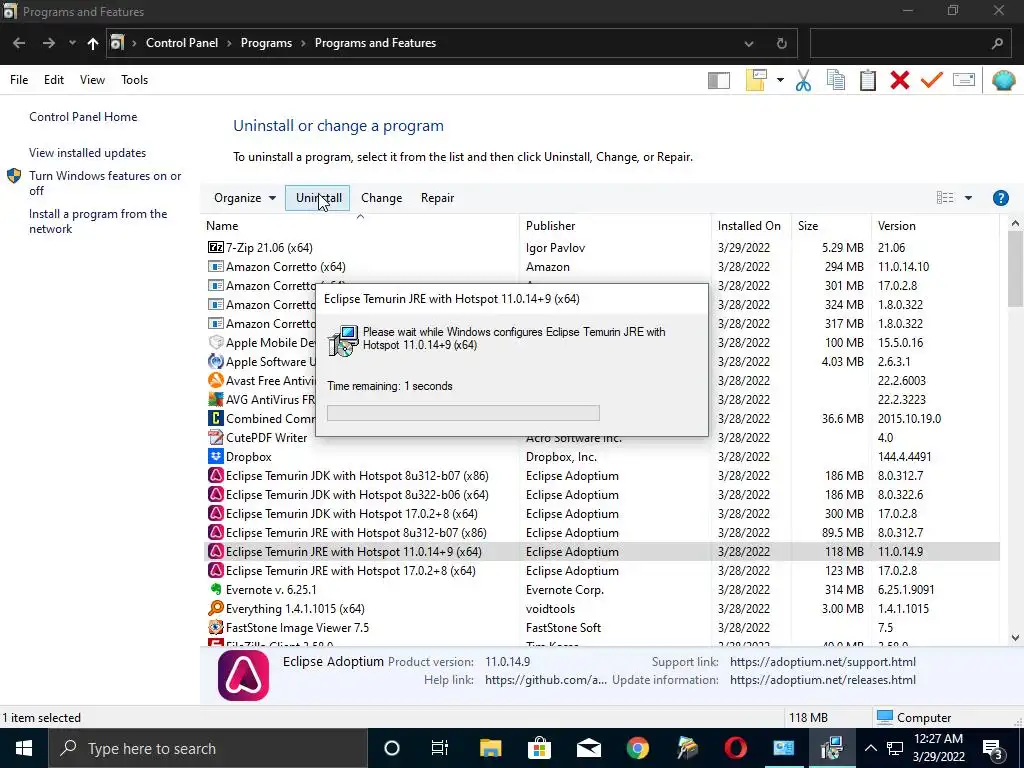Viewport: 1024px width, 768px height.
Task: Click the Cut scissors toolbar icon
Action: pos(803,80)
